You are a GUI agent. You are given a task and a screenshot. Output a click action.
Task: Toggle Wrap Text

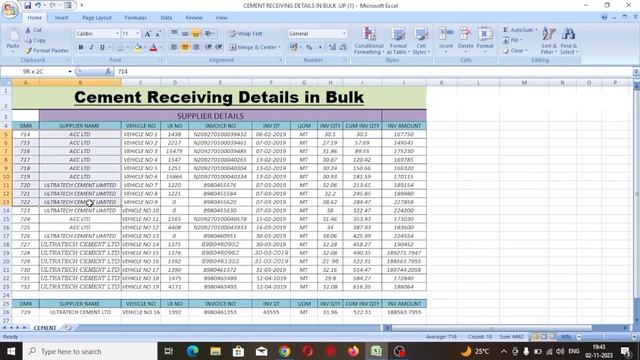246,34
